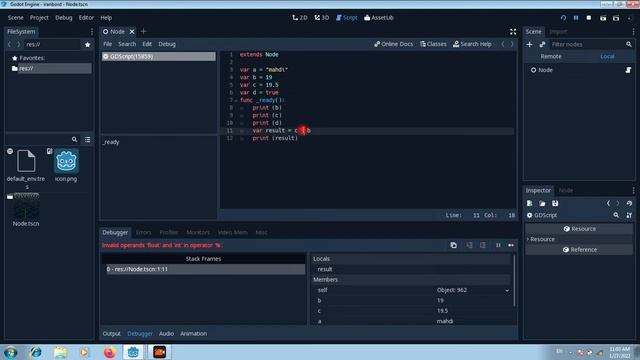The image size is (640, 360).
Task: Click the FileSystem search icon
Action: click(74, 140)
